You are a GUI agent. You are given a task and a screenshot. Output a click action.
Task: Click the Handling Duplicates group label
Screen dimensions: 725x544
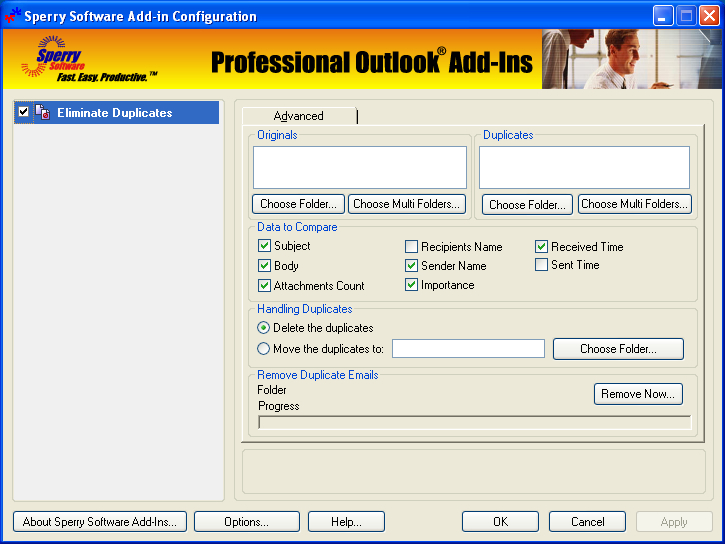(x=305, y=309)
